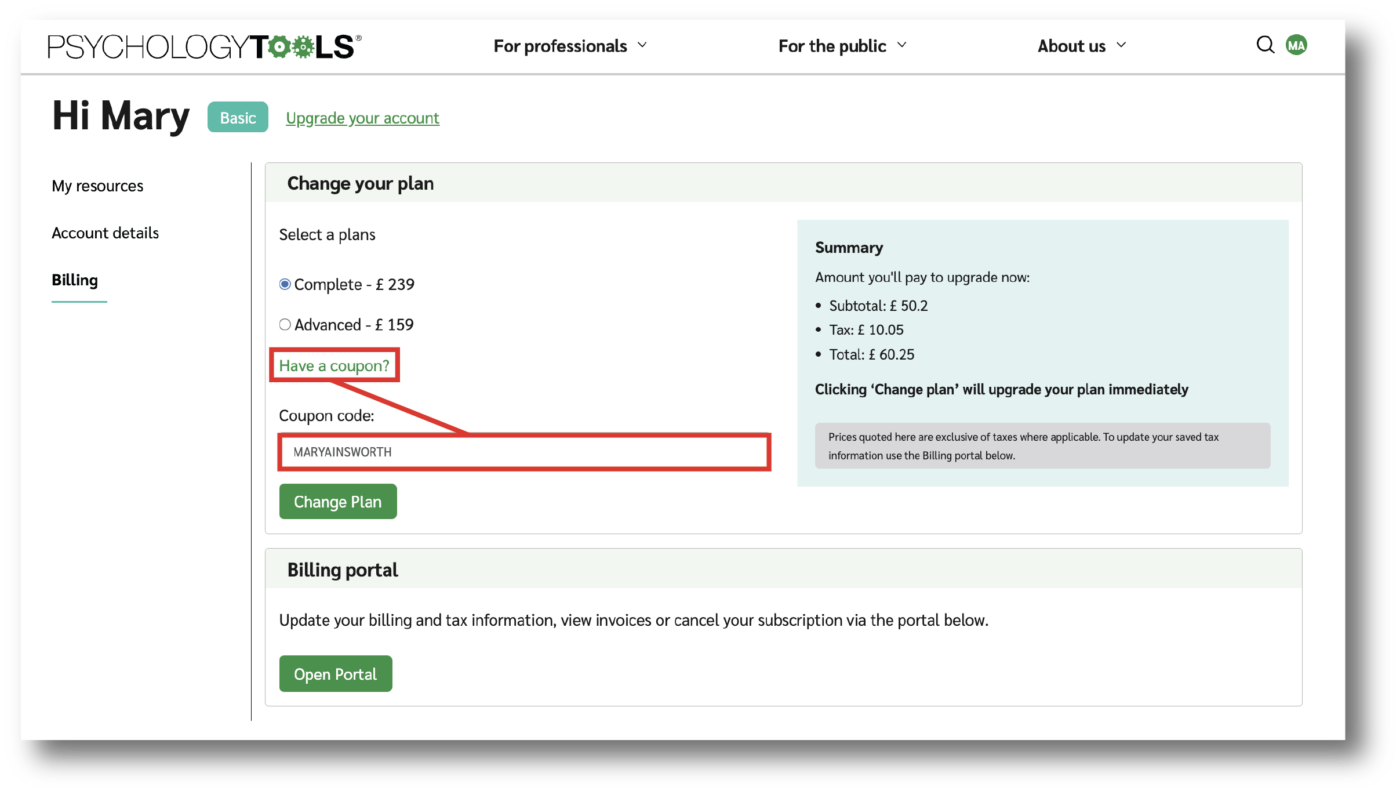Click the prices exclusive of taxes note
1400x794 pixels.
pyautogui.click(x=1043, y=446)
